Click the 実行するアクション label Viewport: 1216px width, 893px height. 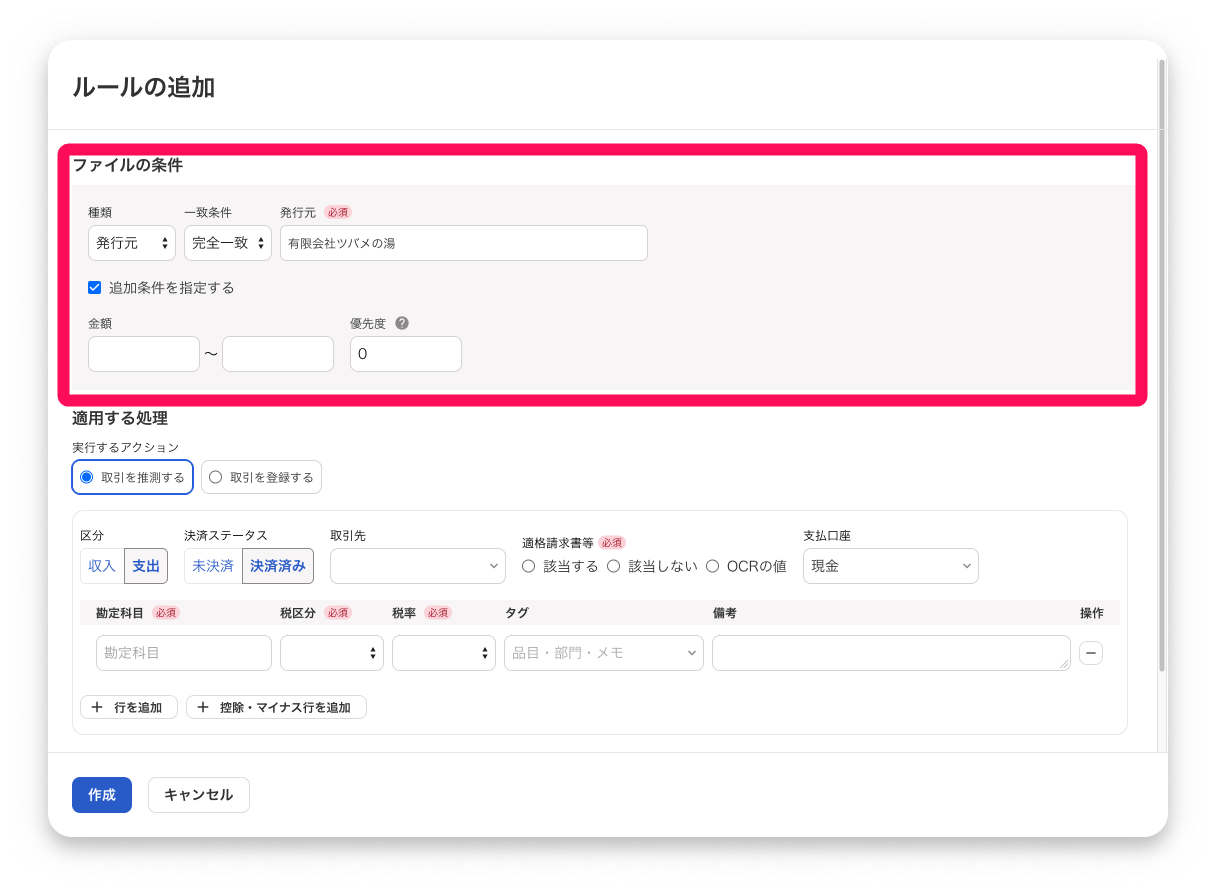point(126,447)
